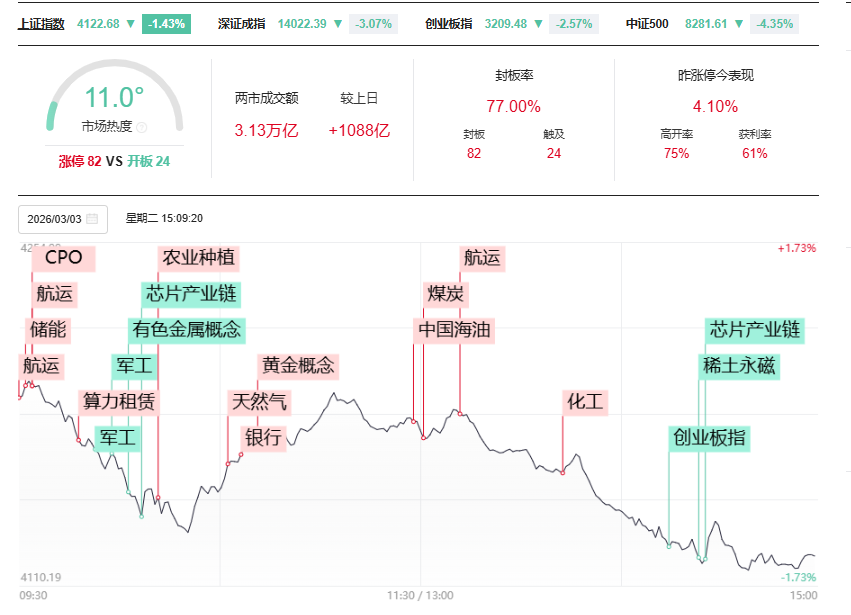Screen dimensions: 851x615
Task: Click the 农业种植 badge above the chart
Action: click(197, 259)
